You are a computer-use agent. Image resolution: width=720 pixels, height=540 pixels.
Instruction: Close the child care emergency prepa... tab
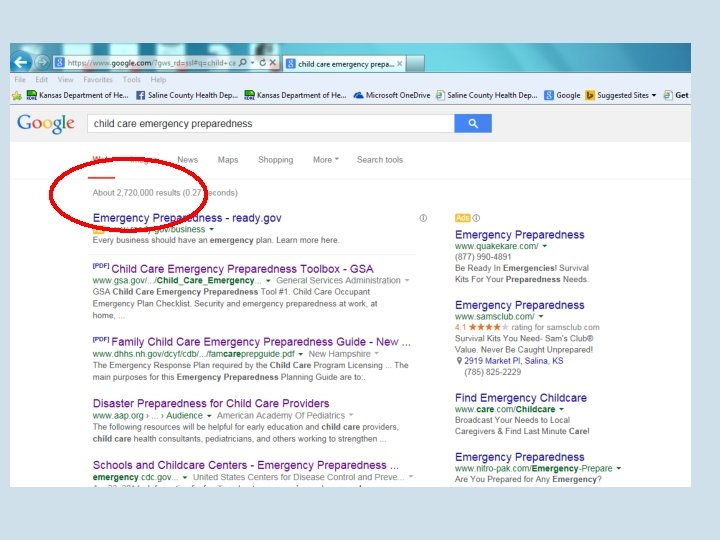[399, 64]
